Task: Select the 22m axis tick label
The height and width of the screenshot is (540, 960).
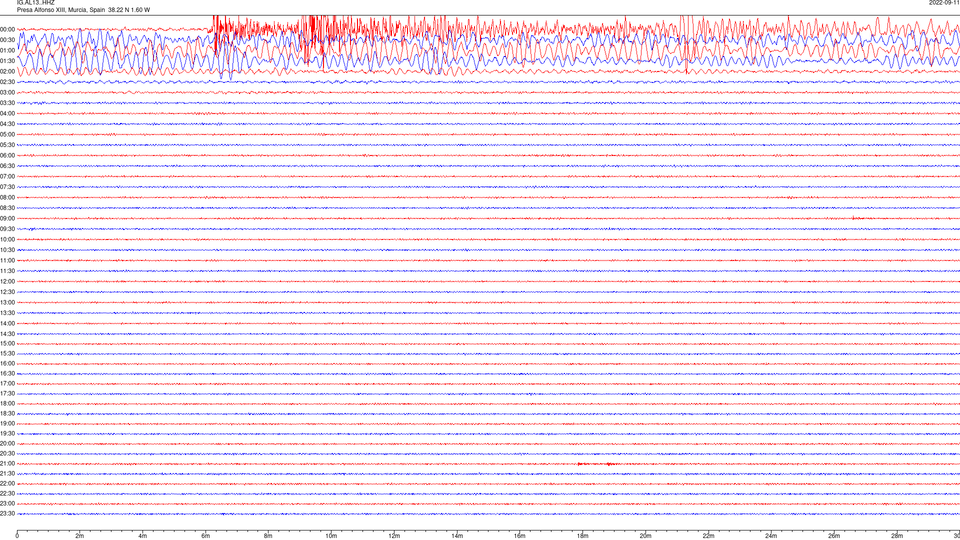Action: (708, 536)
